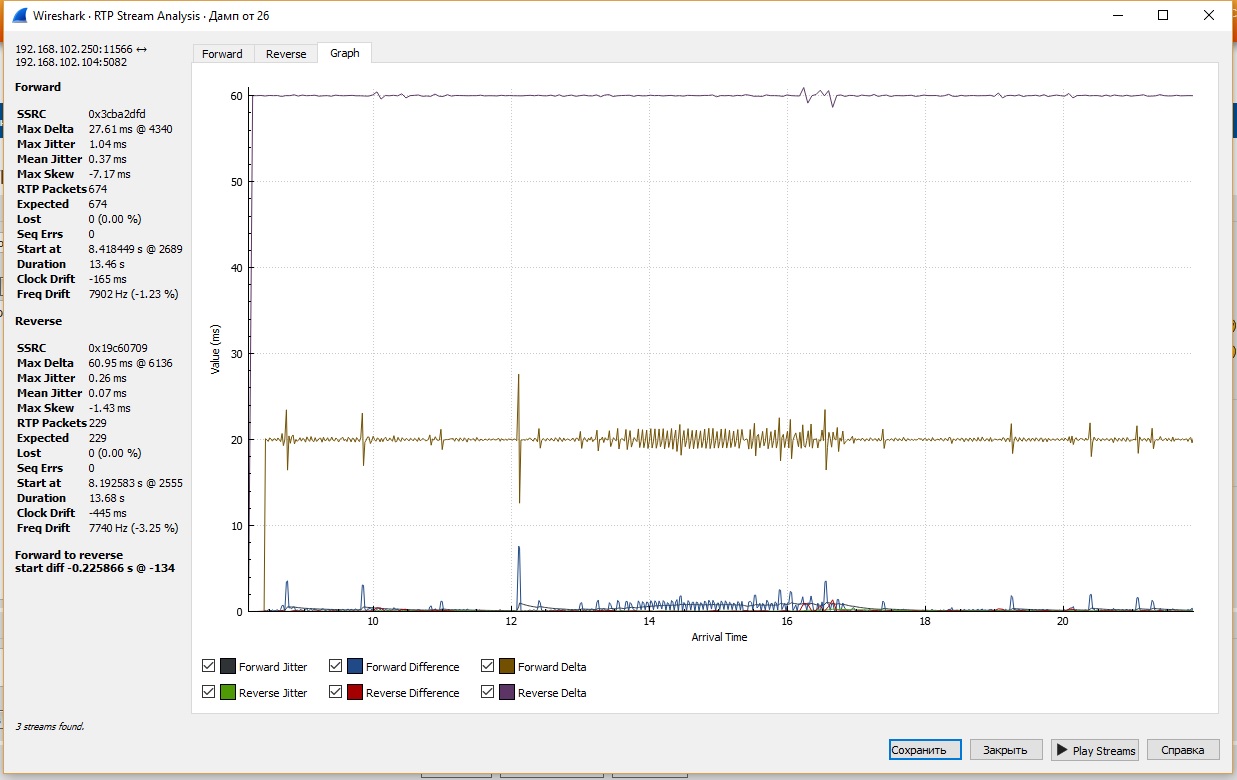The height and width of the screenshot is (780, 1237).
Task: Click the dark Forward Jitter color swatch
Action: point(228,666)
